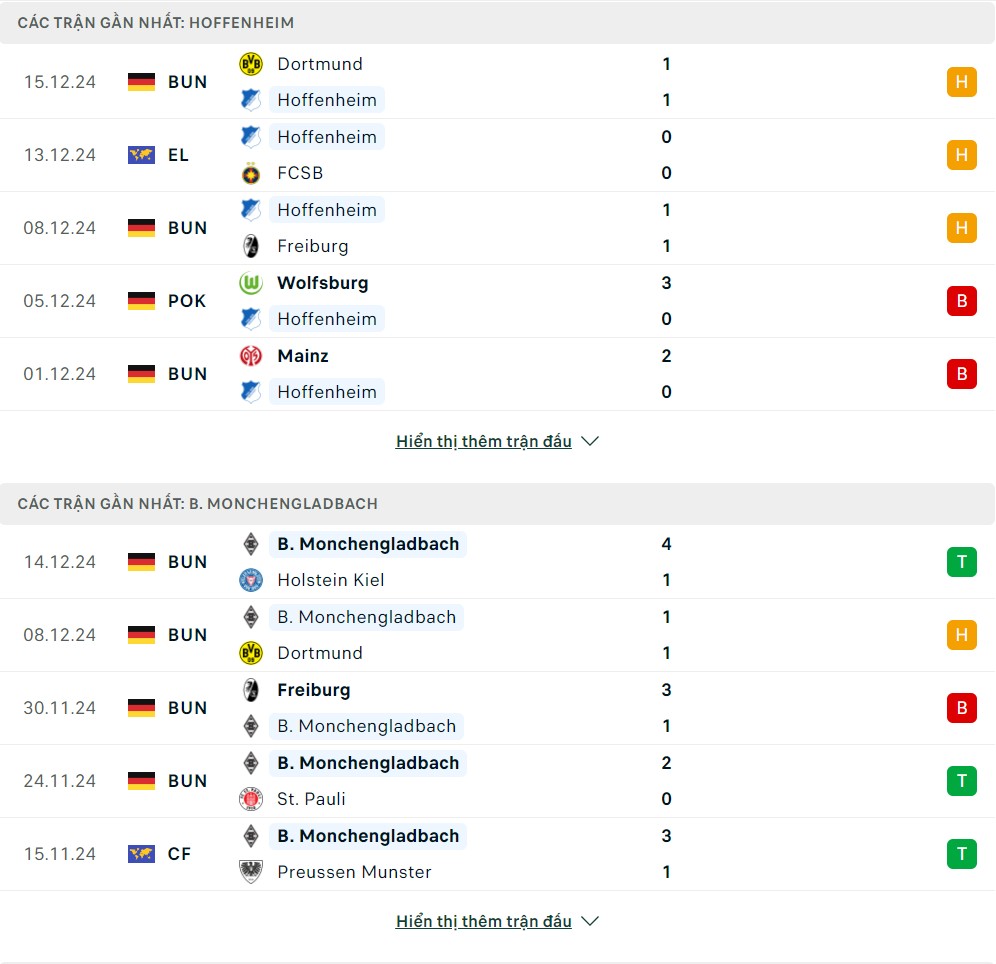
Task: Click the red B badge for Freiburg 3-1 match
Action: [x=961, y=708]
